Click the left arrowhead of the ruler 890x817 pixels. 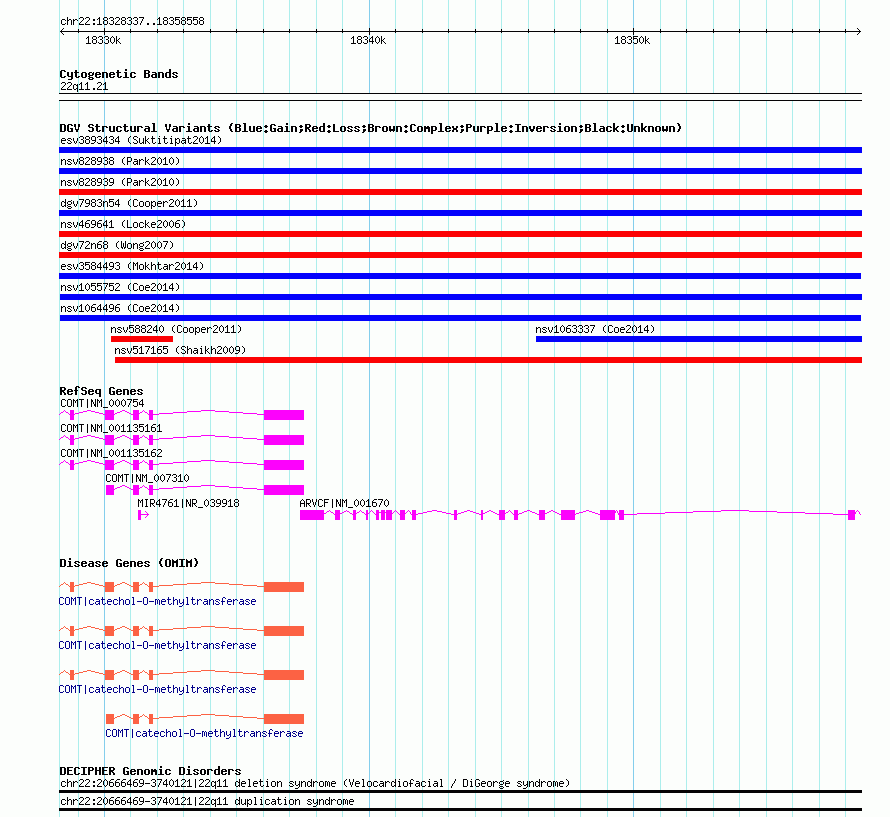pos(62,32)
